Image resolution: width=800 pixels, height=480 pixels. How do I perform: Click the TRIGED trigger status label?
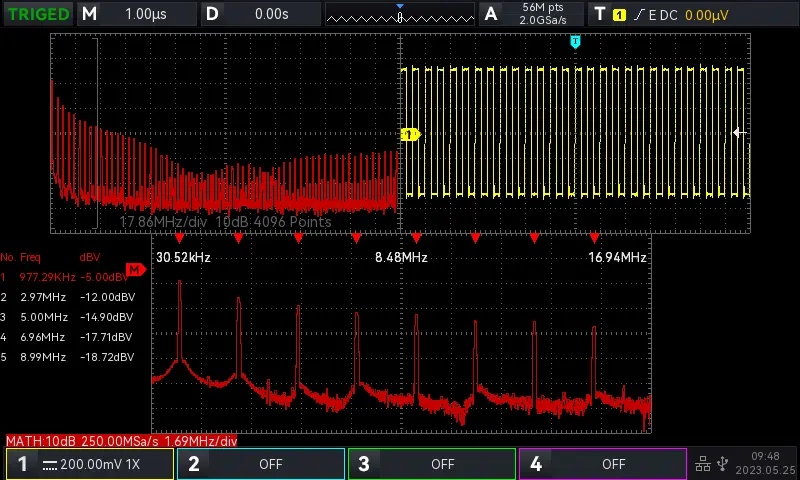(x=38, y=14)
